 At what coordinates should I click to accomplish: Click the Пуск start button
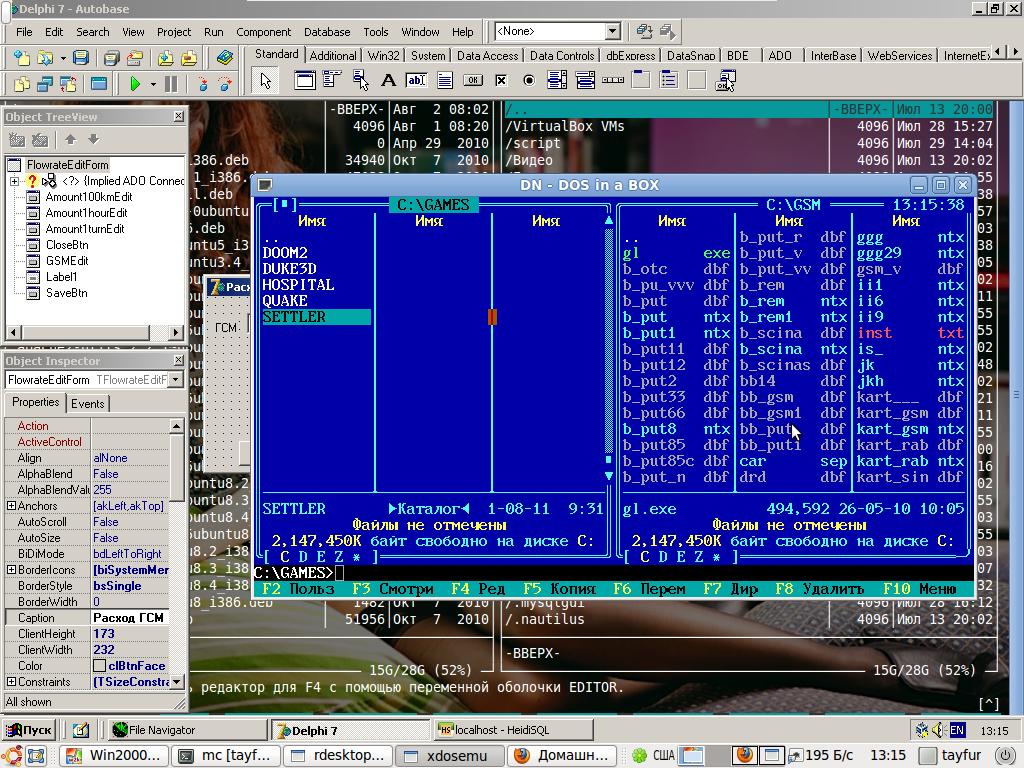pos(30,730)
